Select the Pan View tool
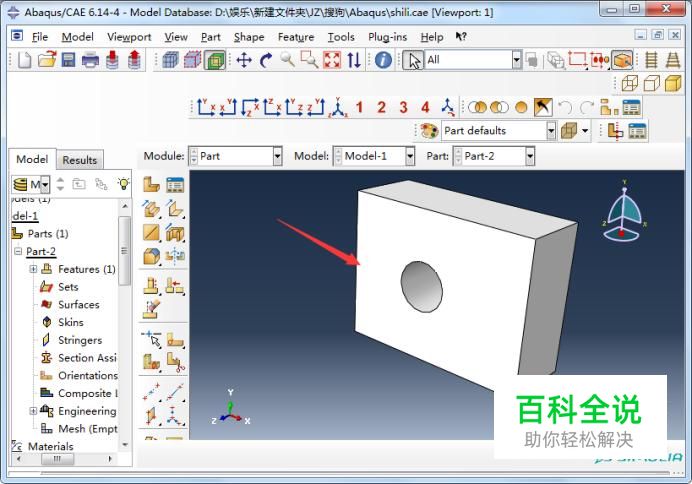 pos(244,60)
